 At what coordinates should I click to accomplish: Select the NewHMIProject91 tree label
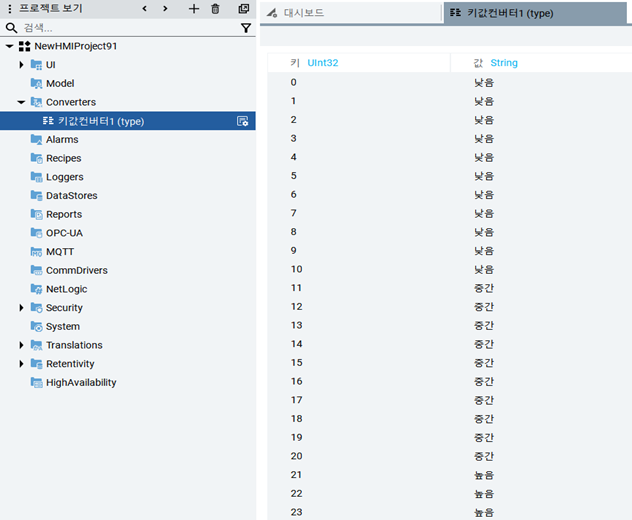pos(76,46)
